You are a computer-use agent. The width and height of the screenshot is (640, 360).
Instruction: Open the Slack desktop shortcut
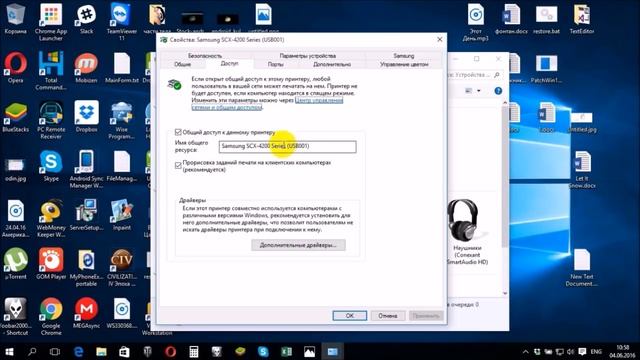pyautogui.click(x=86, y=18)
